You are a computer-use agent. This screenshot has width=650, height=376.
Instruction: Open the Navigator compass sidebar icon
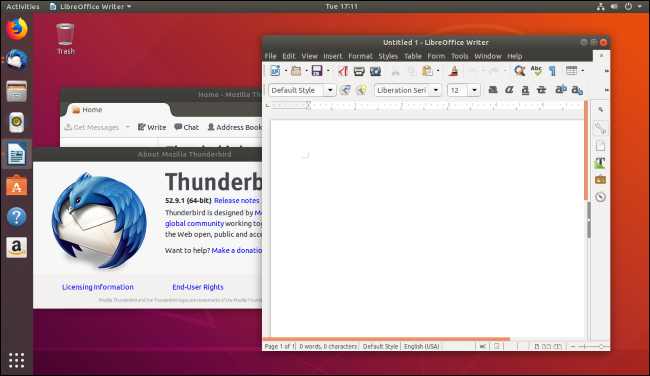pos(600,197)
